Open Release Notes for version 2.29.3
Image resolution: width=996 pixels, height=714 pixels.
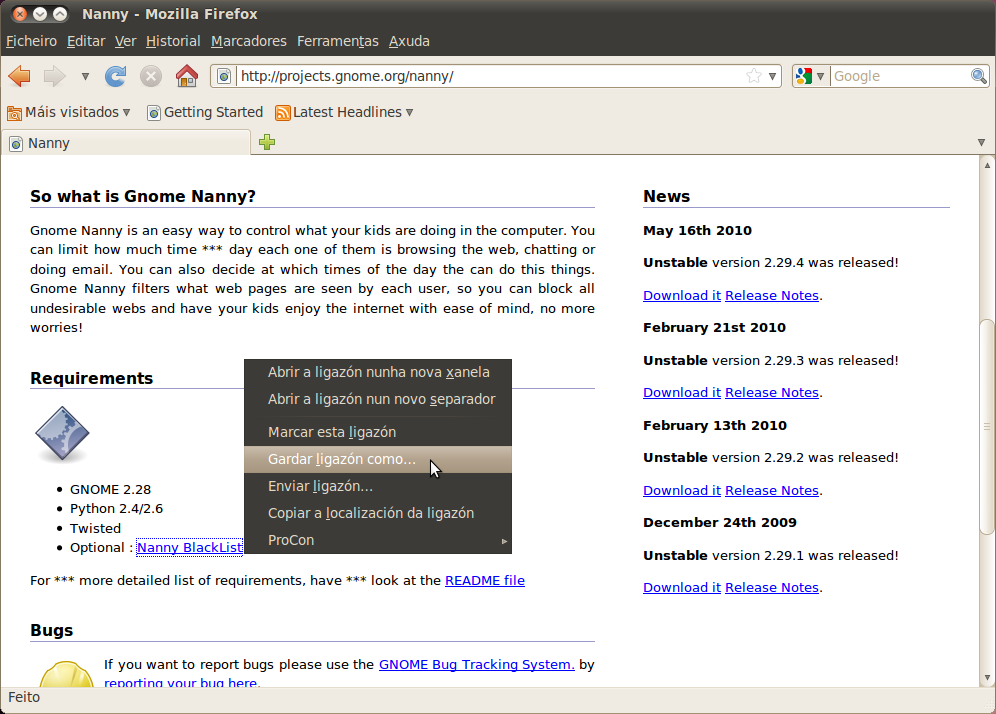pos(772,393)
